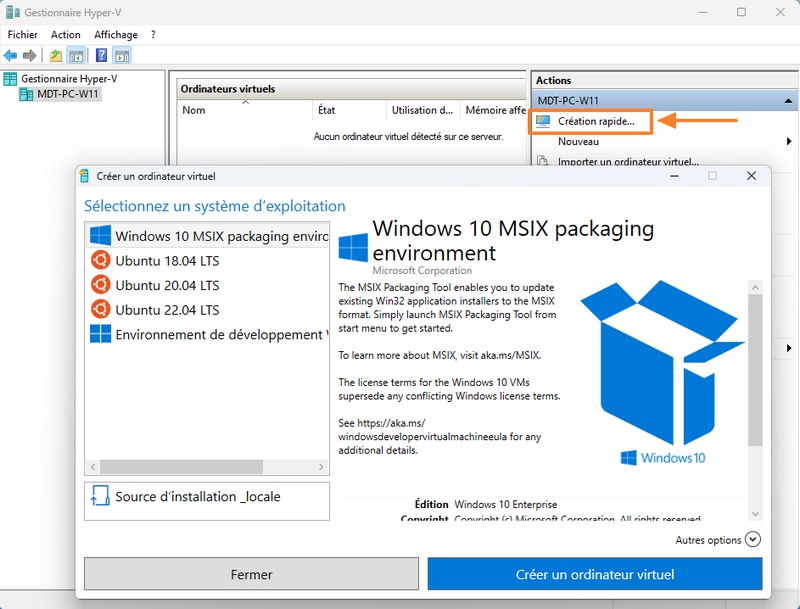Image resolution: width=800 pixels, height=609 pixels.
Task: Close the Créer un ordinateur virtuel dialog
Action: coord(751,176)
